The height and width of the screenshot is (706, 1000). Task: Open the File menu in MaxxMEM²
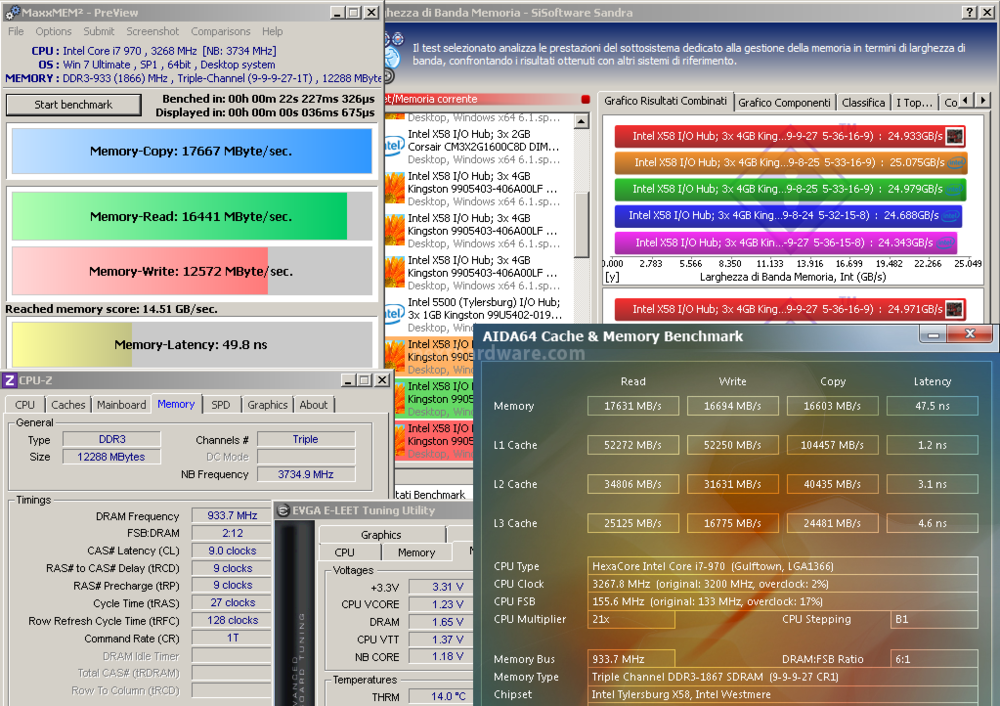click(x=16, y=31)
